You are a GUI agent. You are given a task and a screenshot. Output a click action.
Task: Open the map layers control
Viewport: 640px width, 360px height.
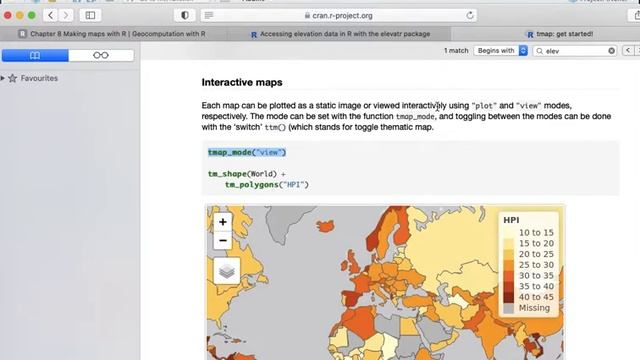(x=227, y=271)
